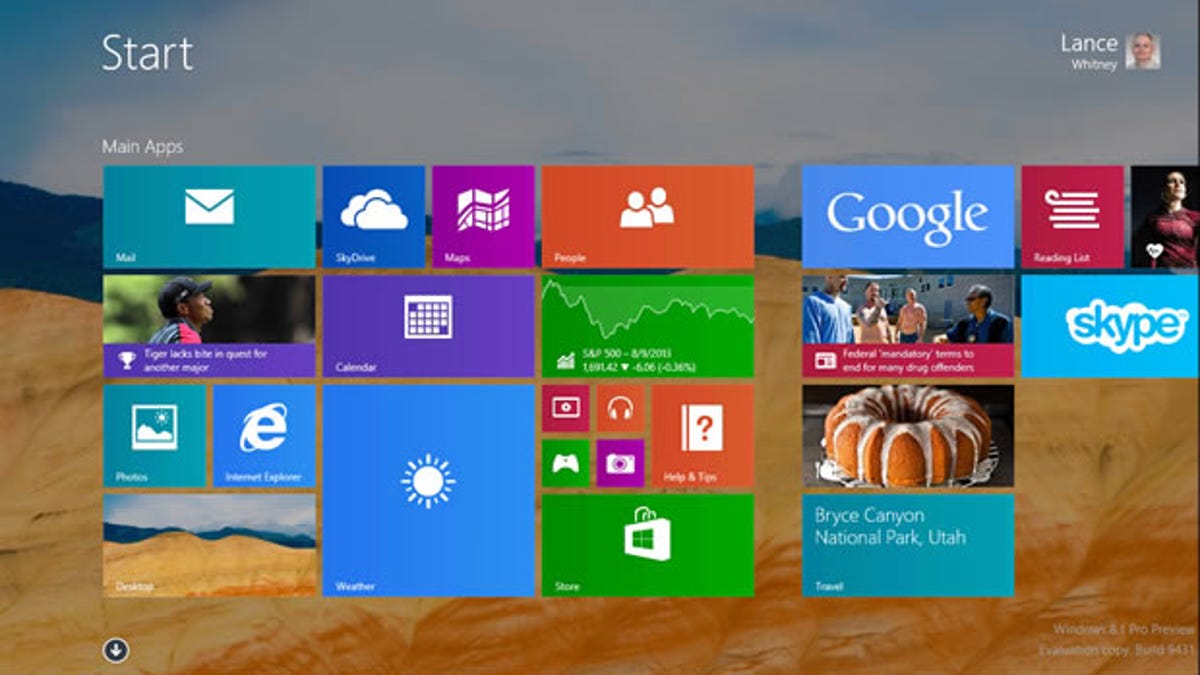The height and width of the screenshot is (675, 1200).
Task: Open the Maps app
Action: click(x=482, y=215)
